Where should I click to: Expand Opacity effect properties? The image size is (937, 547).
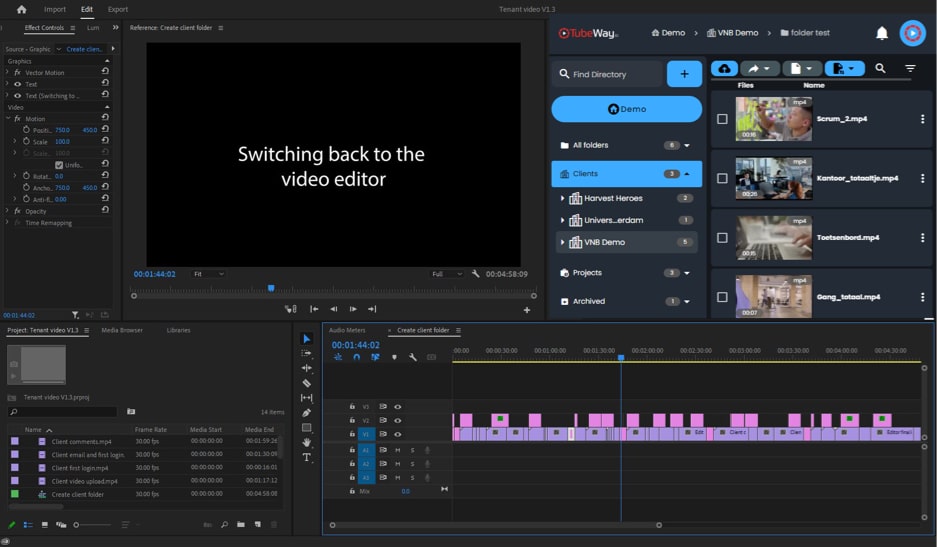[7, 211]
